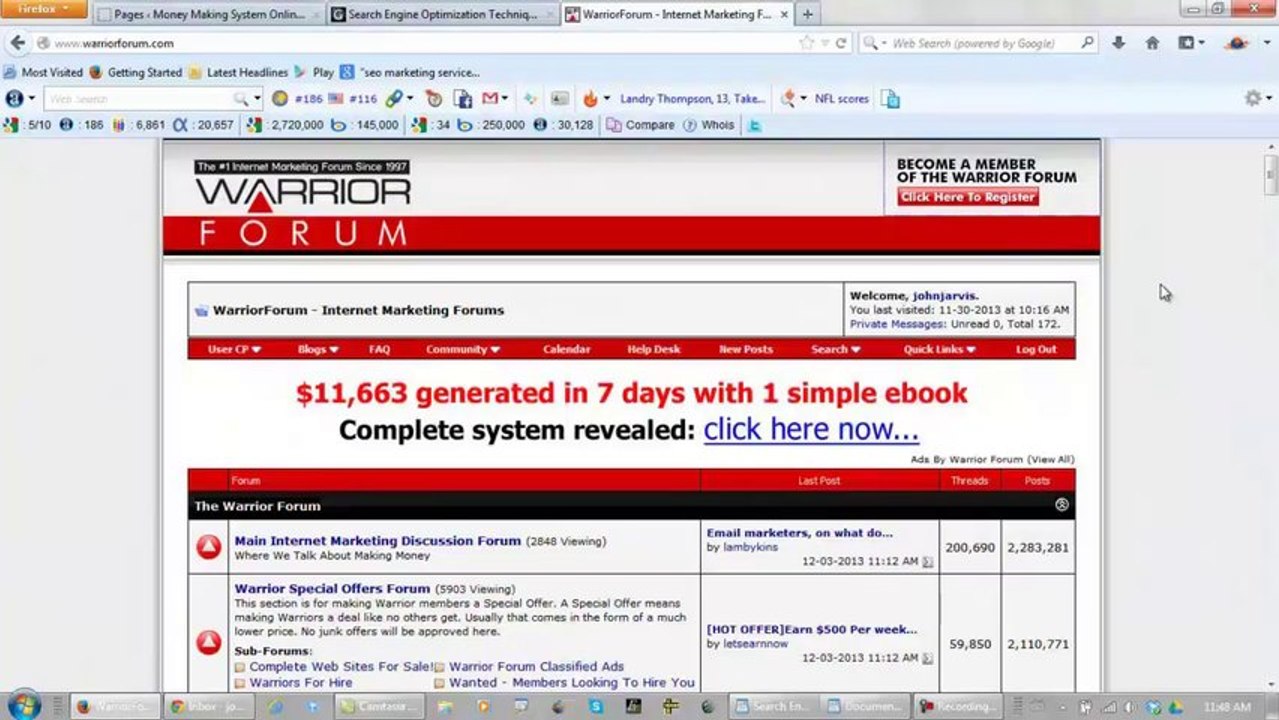The width and height of the screenshot is (1279, 720).
Task: Open the Skype icon in the taskbar
Action: (x=596, y=706)
